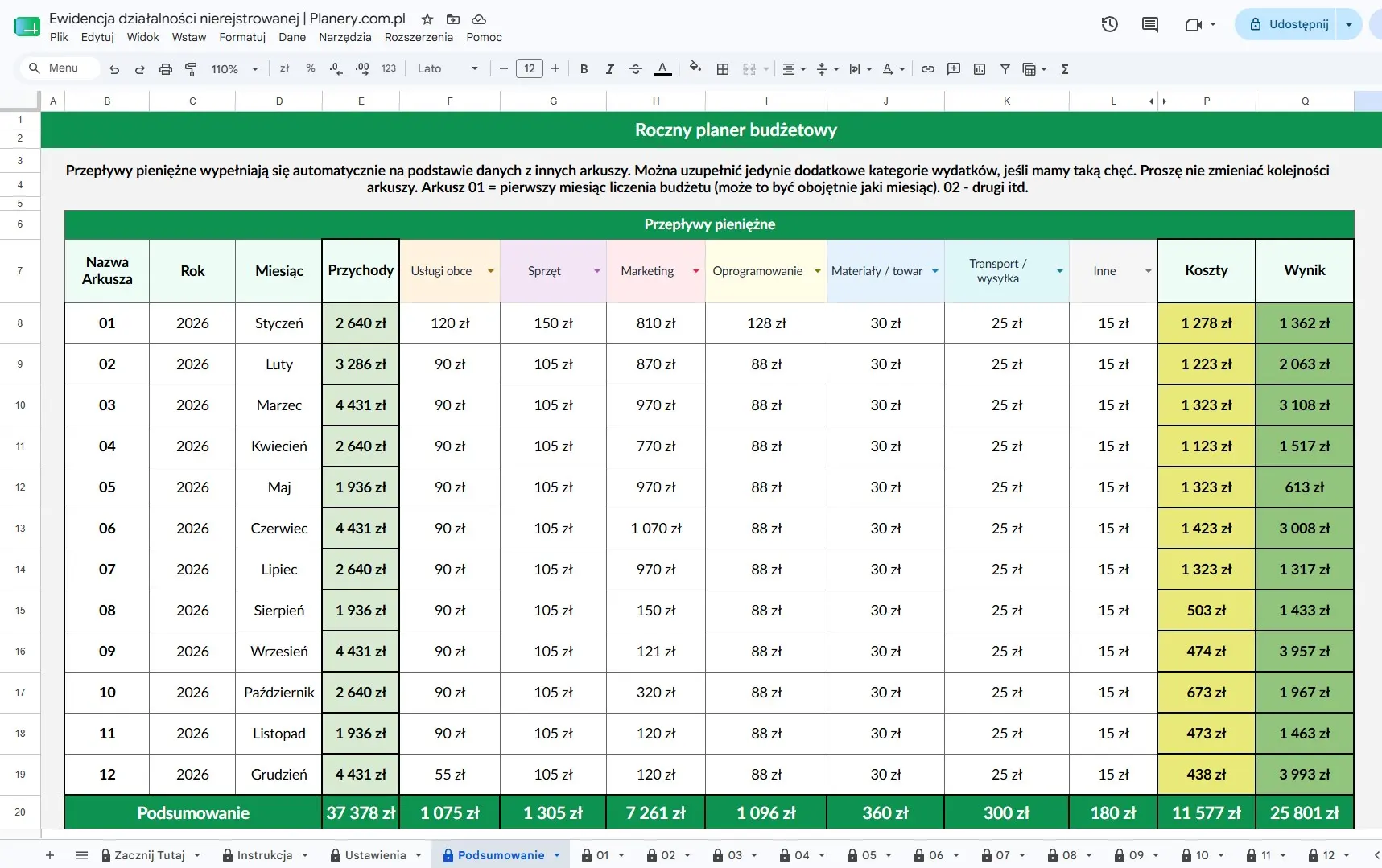Select cell with Styczeń month
This screenshot has width=1382, height=868.
(x=279, y=323)
